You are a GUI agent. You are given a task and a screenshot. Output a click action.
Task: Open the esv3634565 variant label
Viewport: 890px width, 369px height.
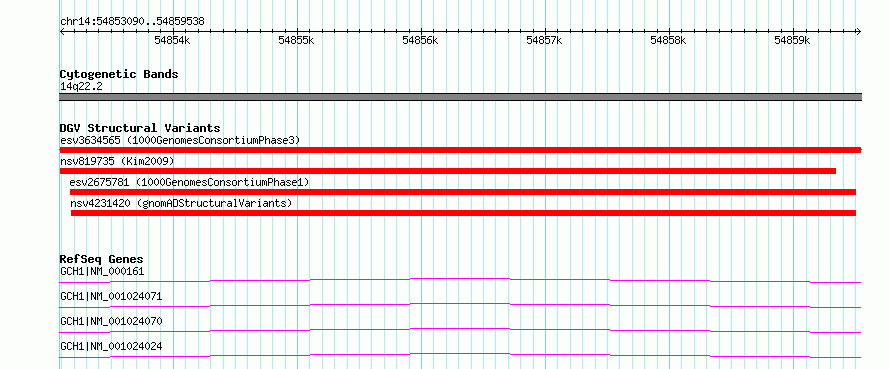coord(180,140)
